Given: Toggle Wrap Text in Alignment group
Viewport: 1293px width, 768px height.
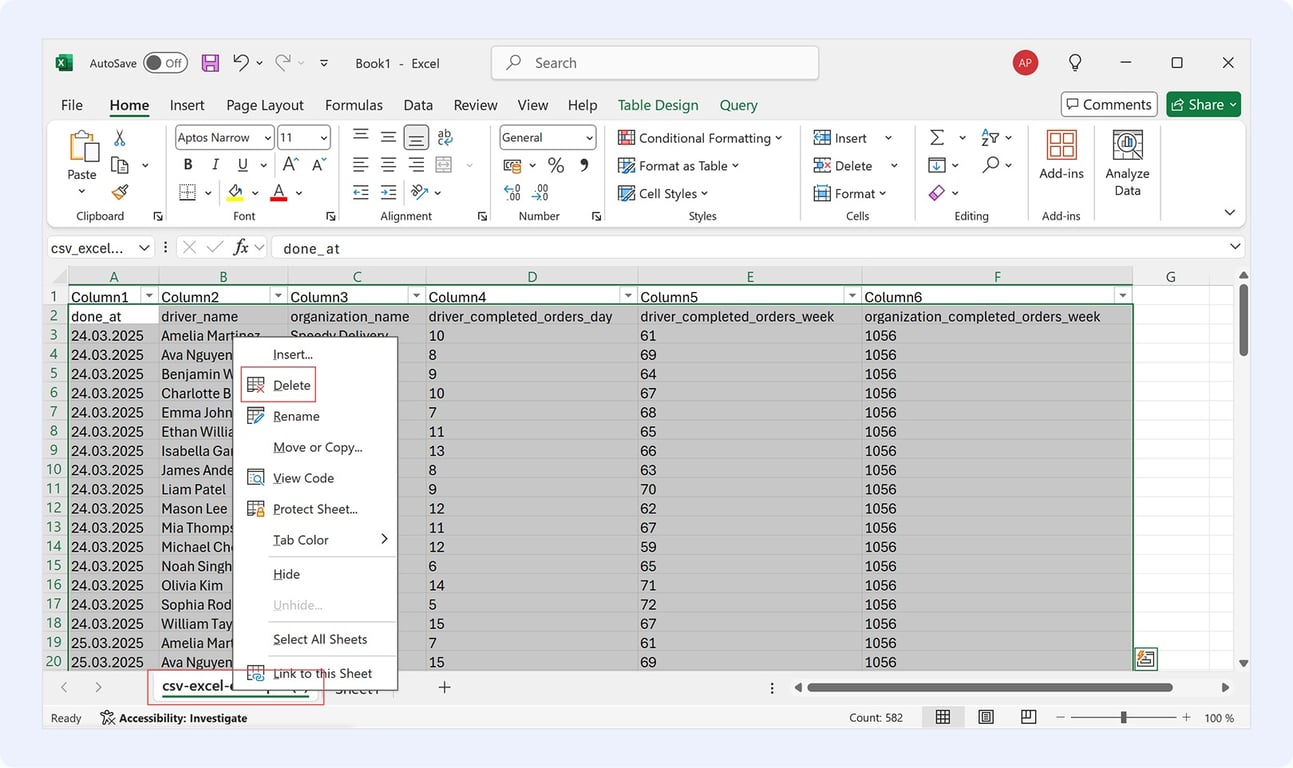Looking at the screenshot, I should click(x=445, y=137).
